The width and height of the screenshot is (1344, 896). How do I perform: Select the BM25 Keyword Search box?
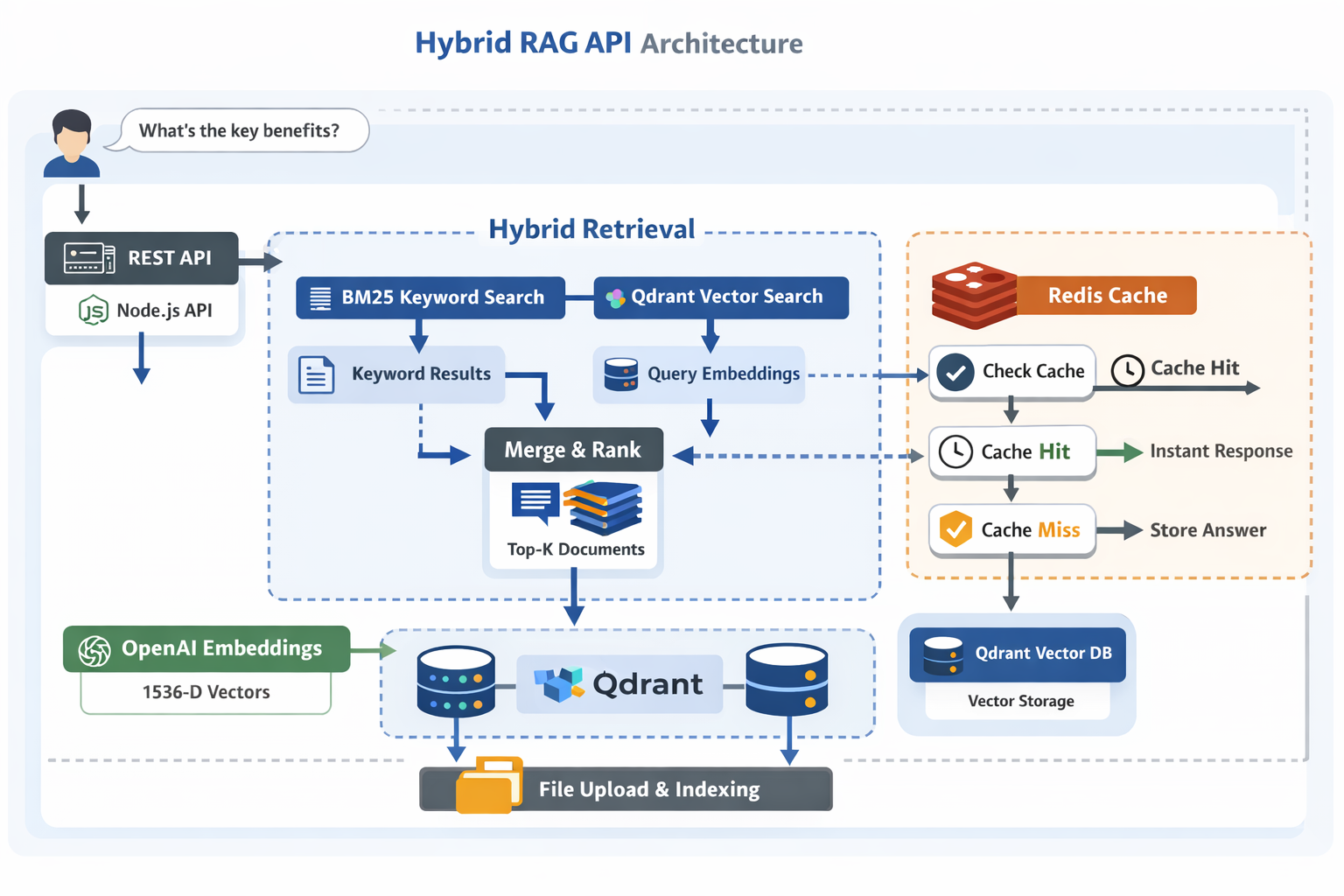430,297
